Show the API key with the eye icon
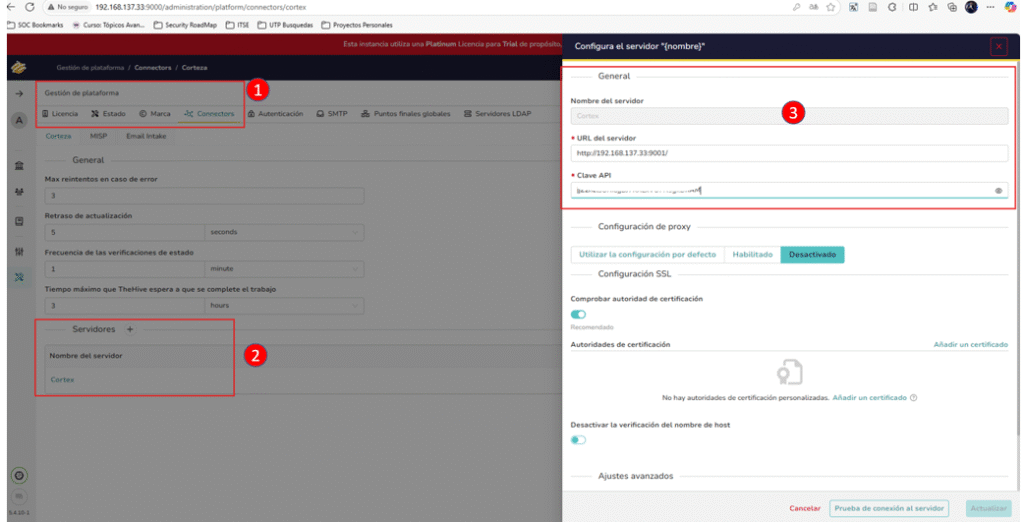Screen dimensions: 1024x522 click(x=999, y=191)
